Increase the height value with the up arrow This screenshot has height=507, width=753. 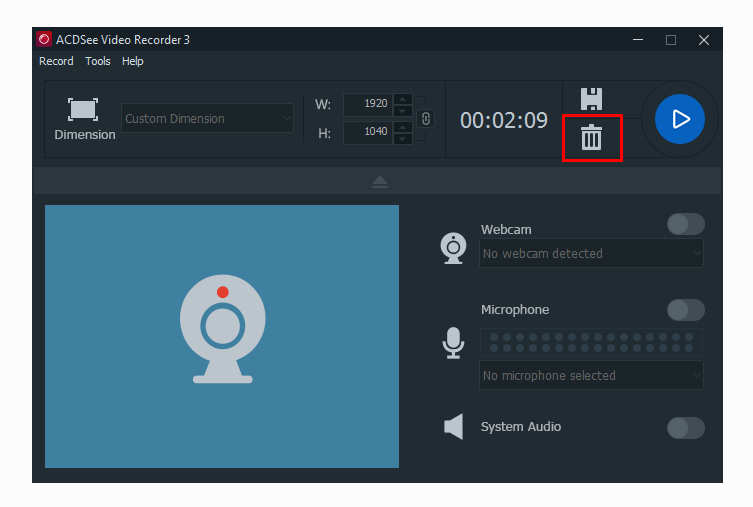402,127
